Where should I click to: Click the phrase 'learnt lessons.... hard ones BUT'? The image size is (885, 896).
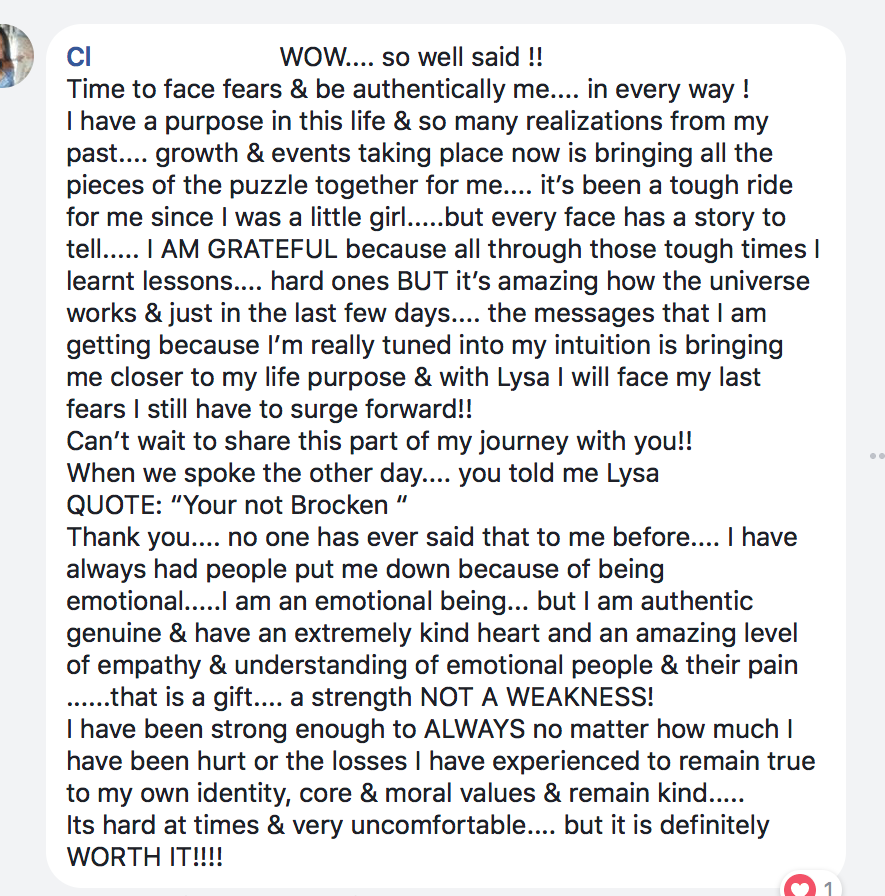[257, 281]
